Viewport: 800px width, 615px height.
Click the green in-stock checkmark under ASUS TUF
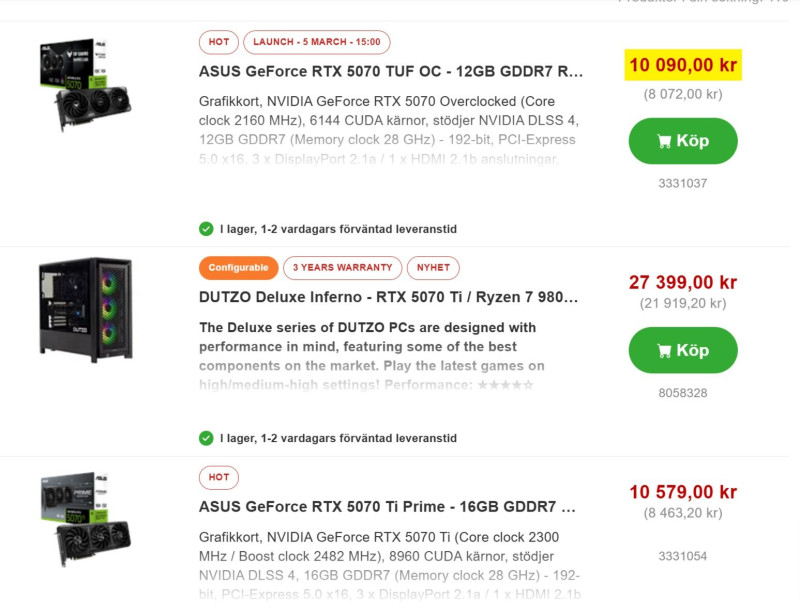point(206,229)
